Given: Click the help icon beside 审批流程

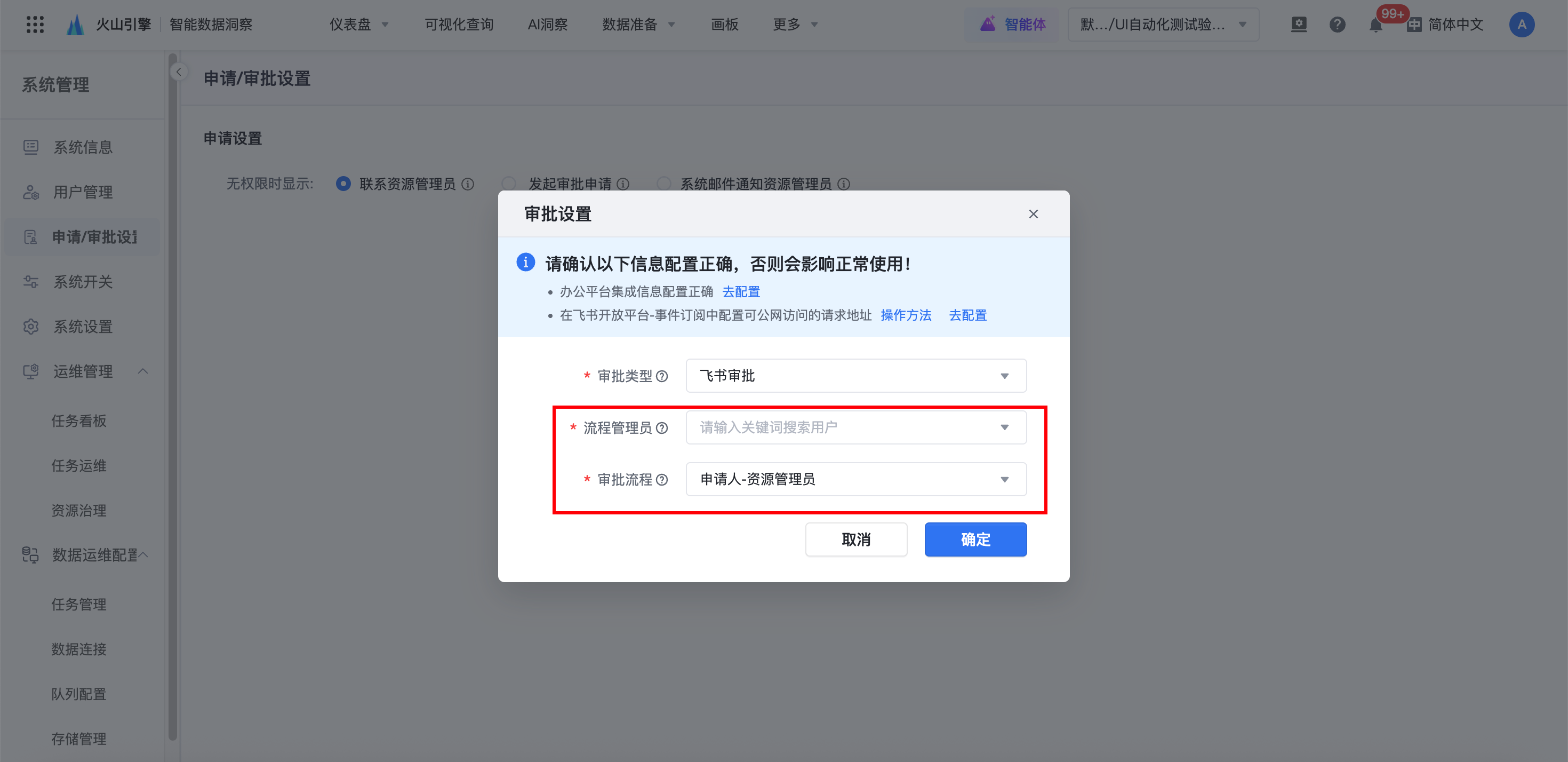Looking at the screenshot, I should coord(662,480).
